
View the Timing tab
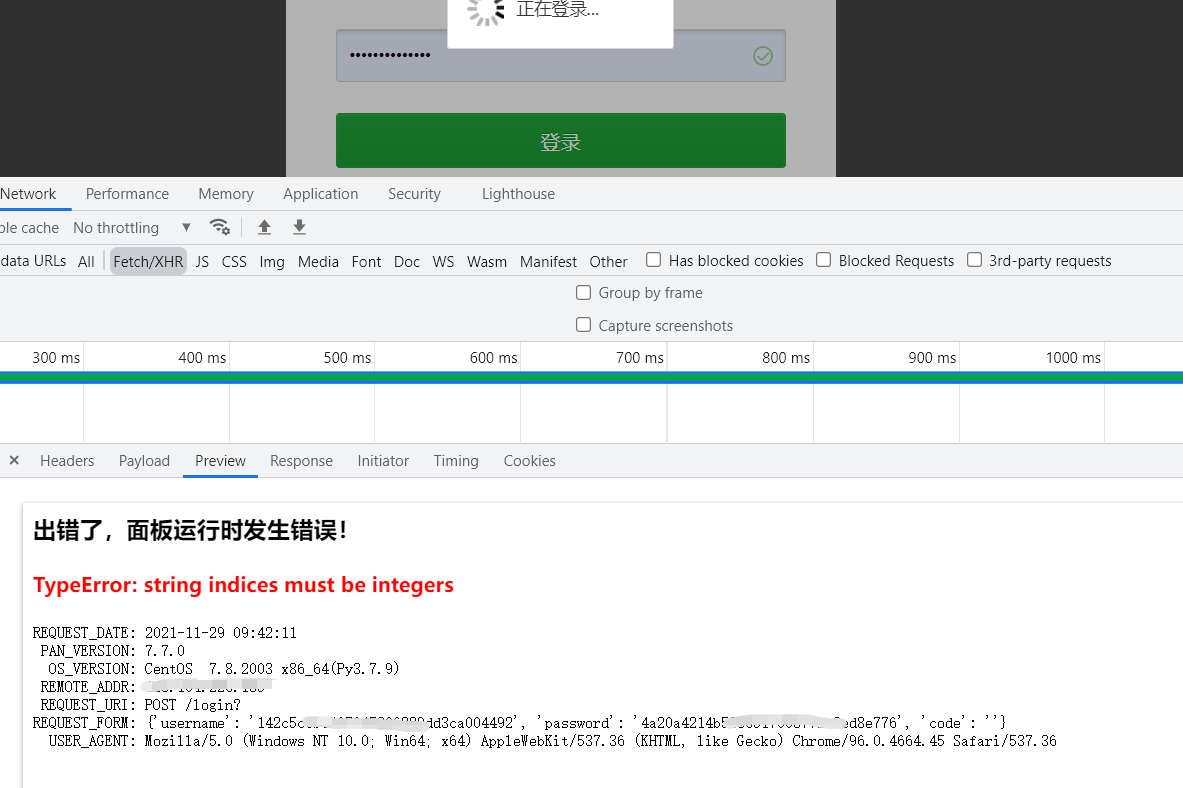[x=456, y=460]
